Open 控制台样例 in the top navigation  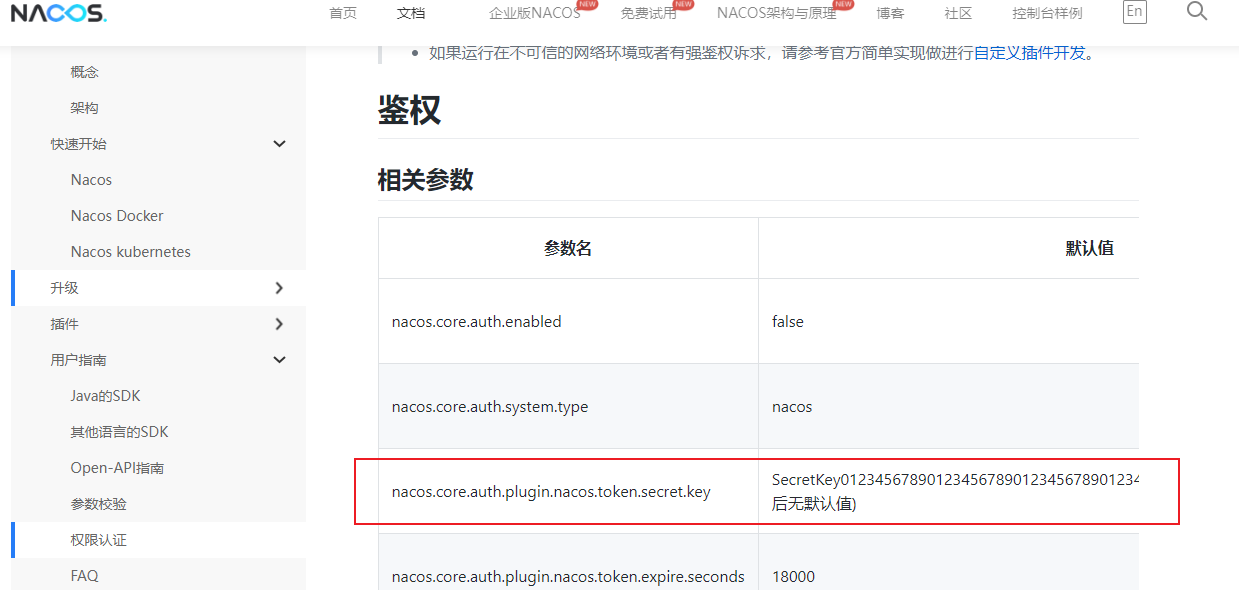click(x=1047, y=13)
